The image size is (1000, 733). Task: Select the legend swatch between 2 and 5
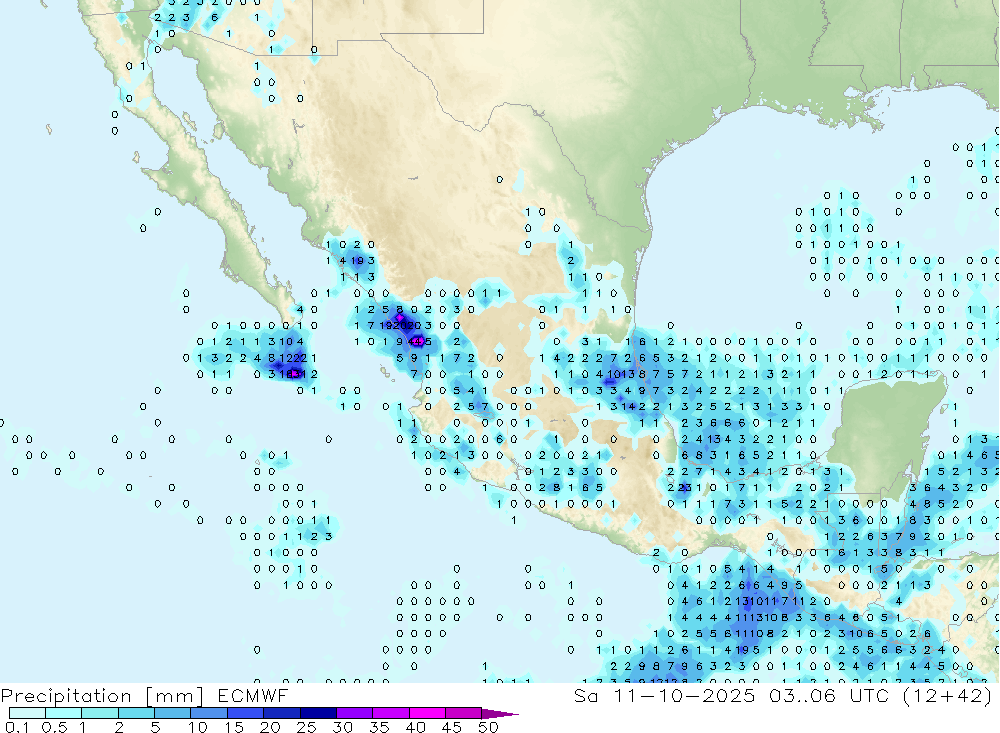136,713
